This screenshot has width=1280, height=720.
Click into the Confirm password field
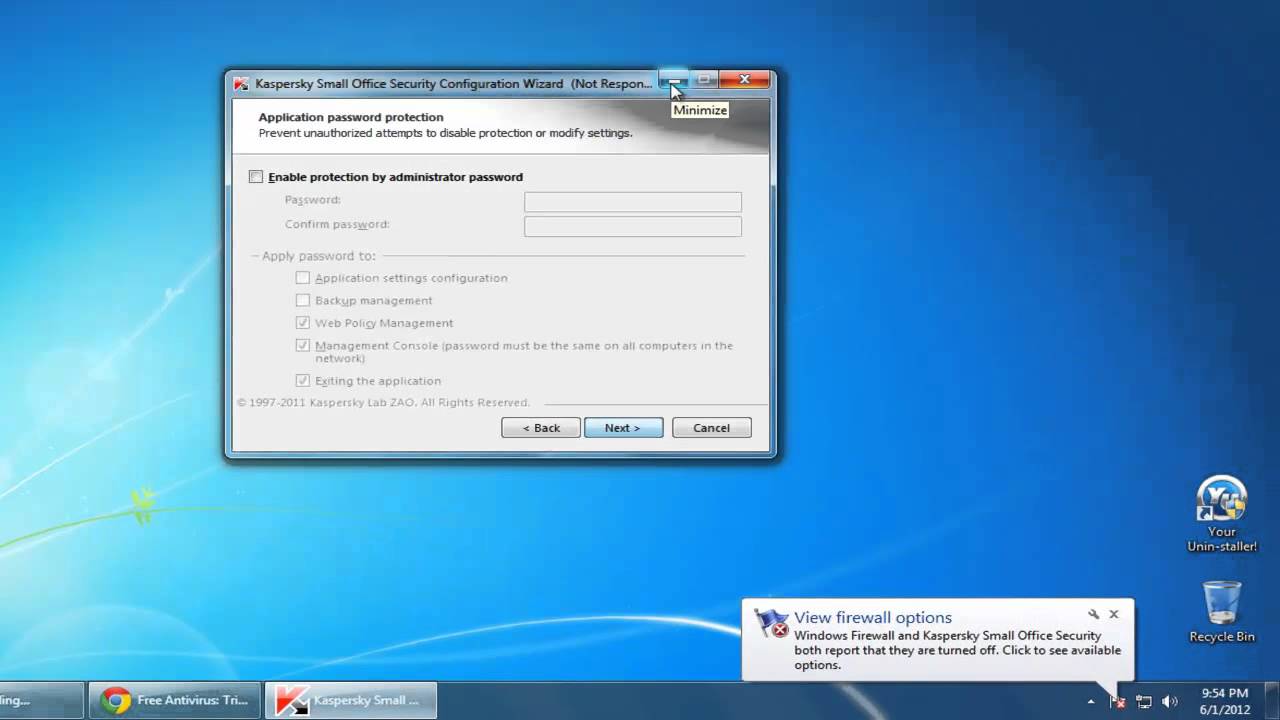point(633,226)
